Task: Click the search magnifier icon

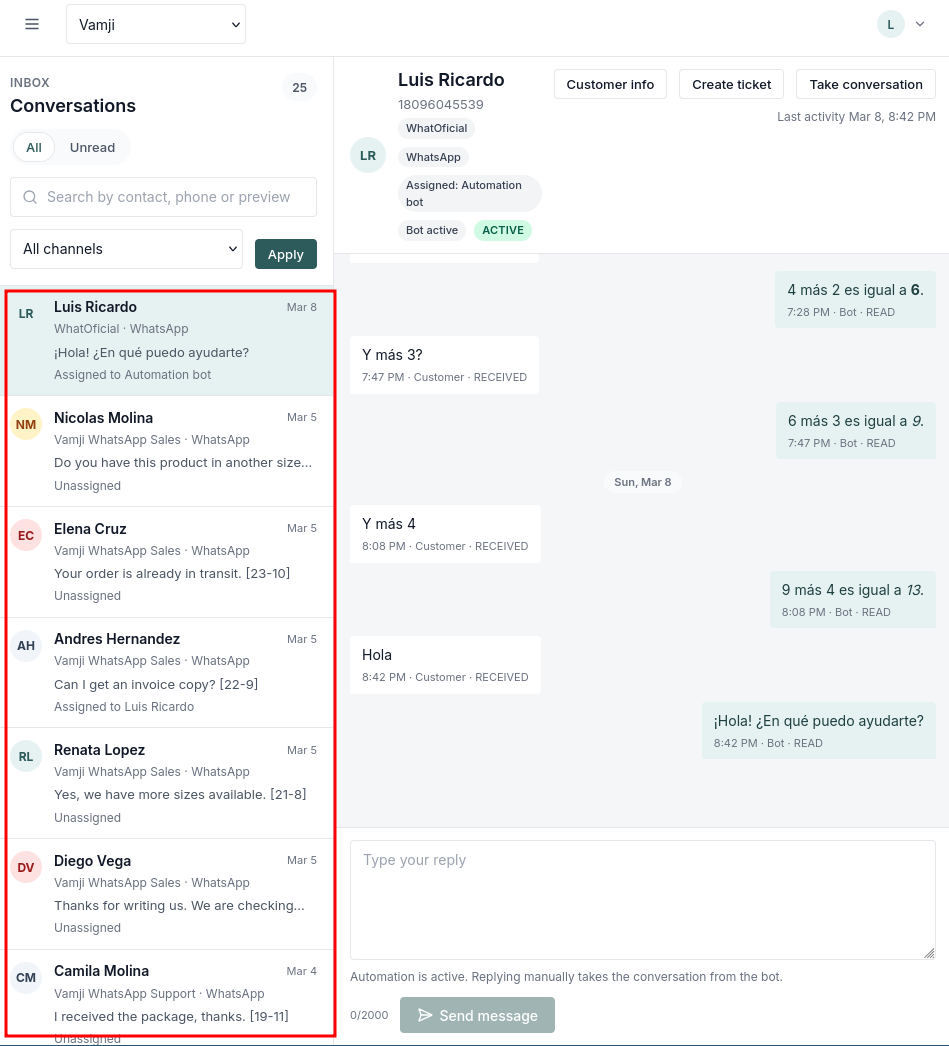Action: [x=30, y=197]
